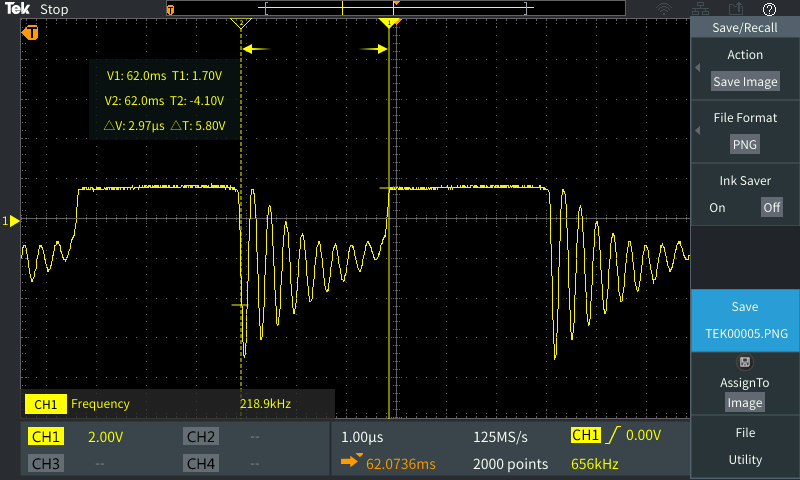Turn Ink Saver Off
800x480 pixels.
[771, 208]
